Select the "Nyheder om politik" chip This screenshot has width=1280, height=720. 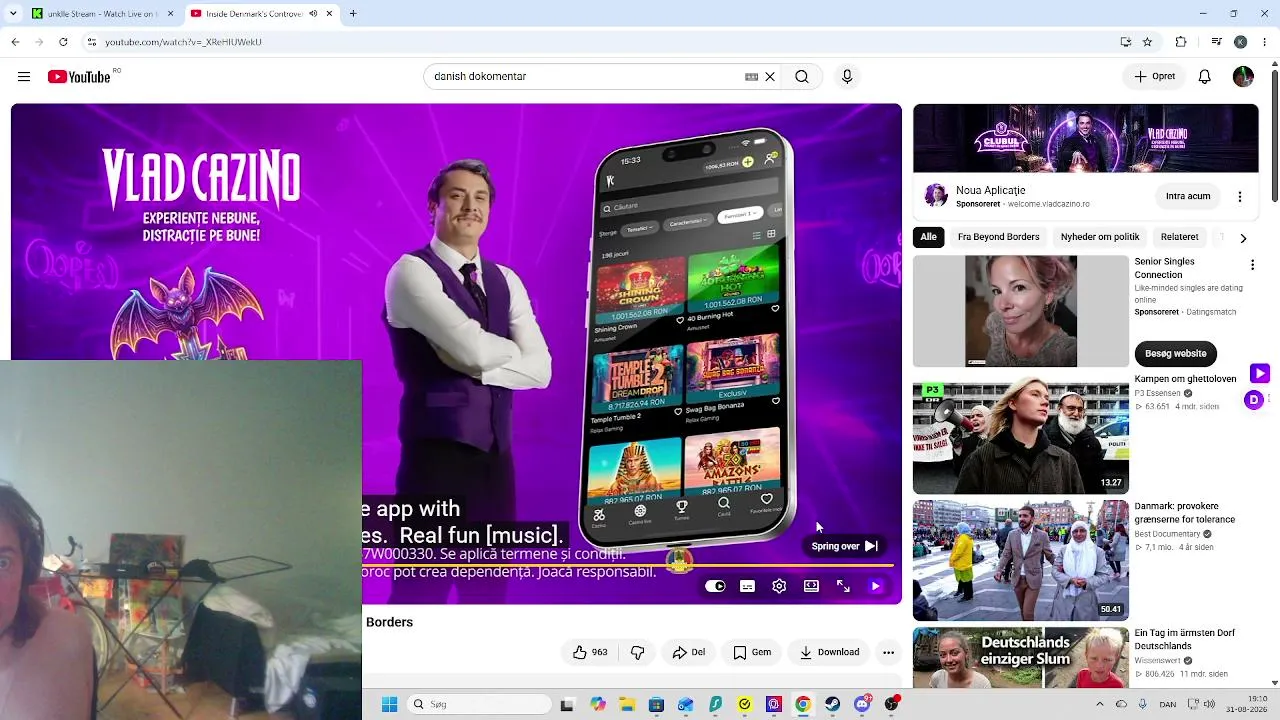point(1100,237)
